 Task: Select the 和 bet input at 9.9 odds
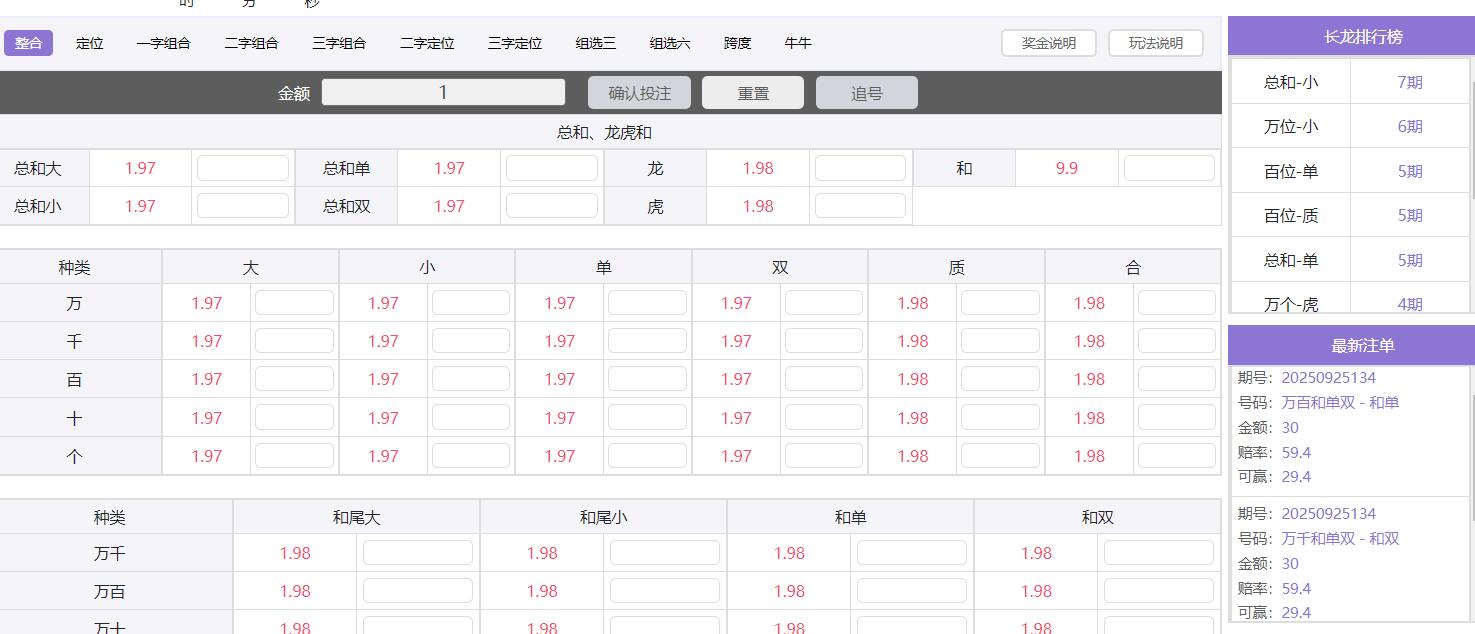coord(1169,168)
